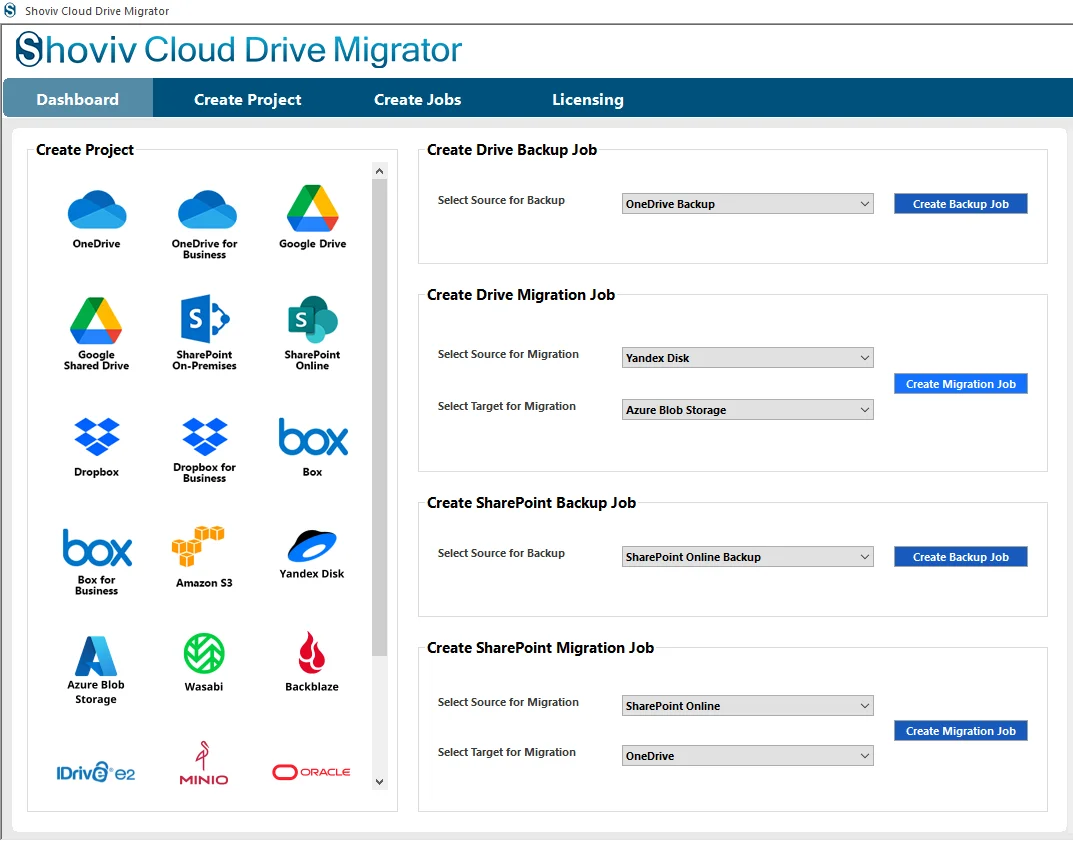Click the 'Create SharePoint Backup Job' heading

[532, 503]
